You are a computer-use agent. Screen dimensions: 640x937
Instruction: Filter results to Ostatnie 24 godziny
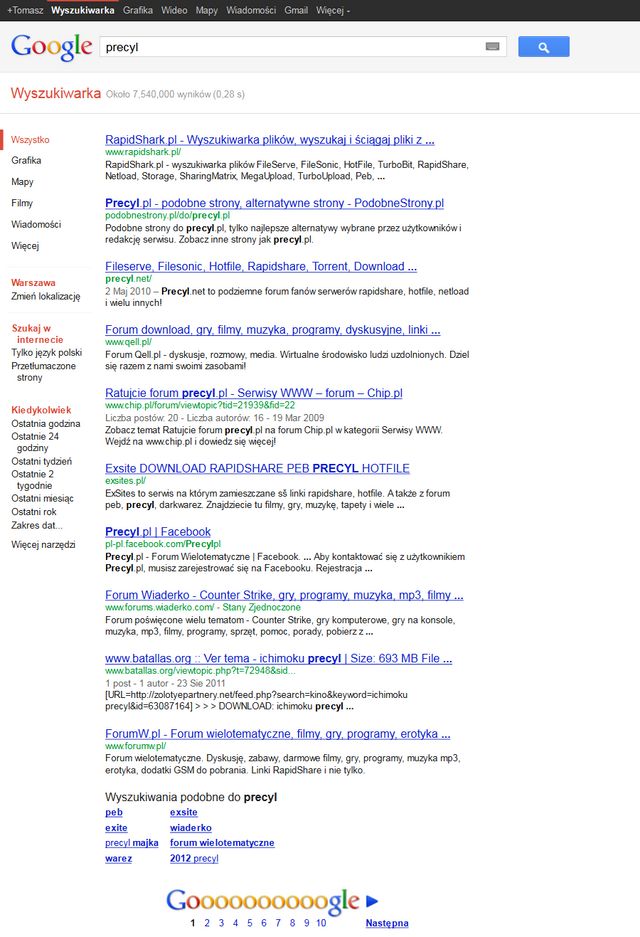(35, 442)
